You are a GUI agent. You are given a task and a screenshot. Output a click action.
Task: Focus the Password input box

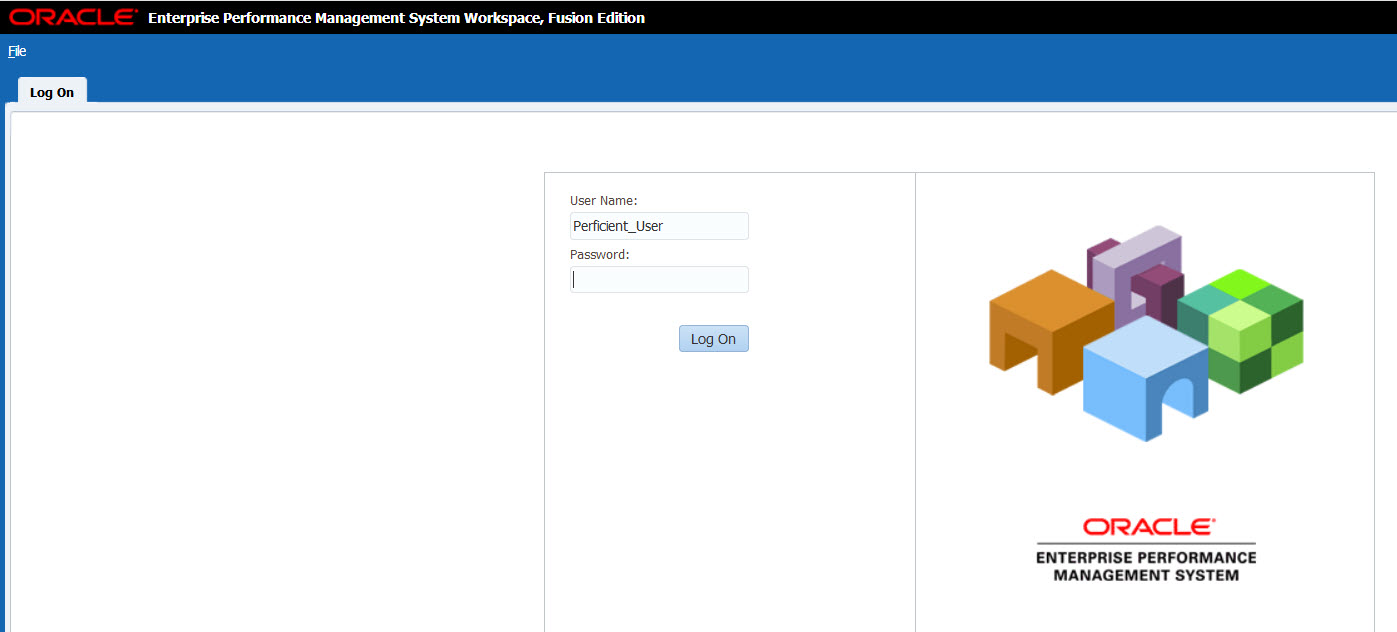click(659, 279)
